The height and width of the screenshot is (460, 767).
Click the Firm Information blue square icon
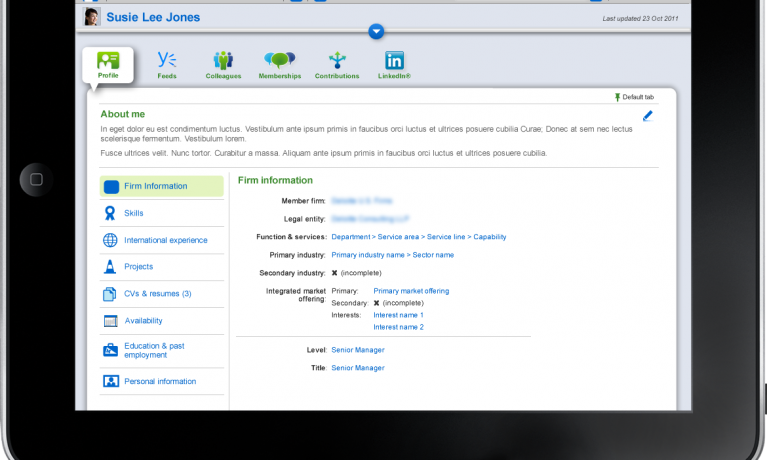coord(111,186)
